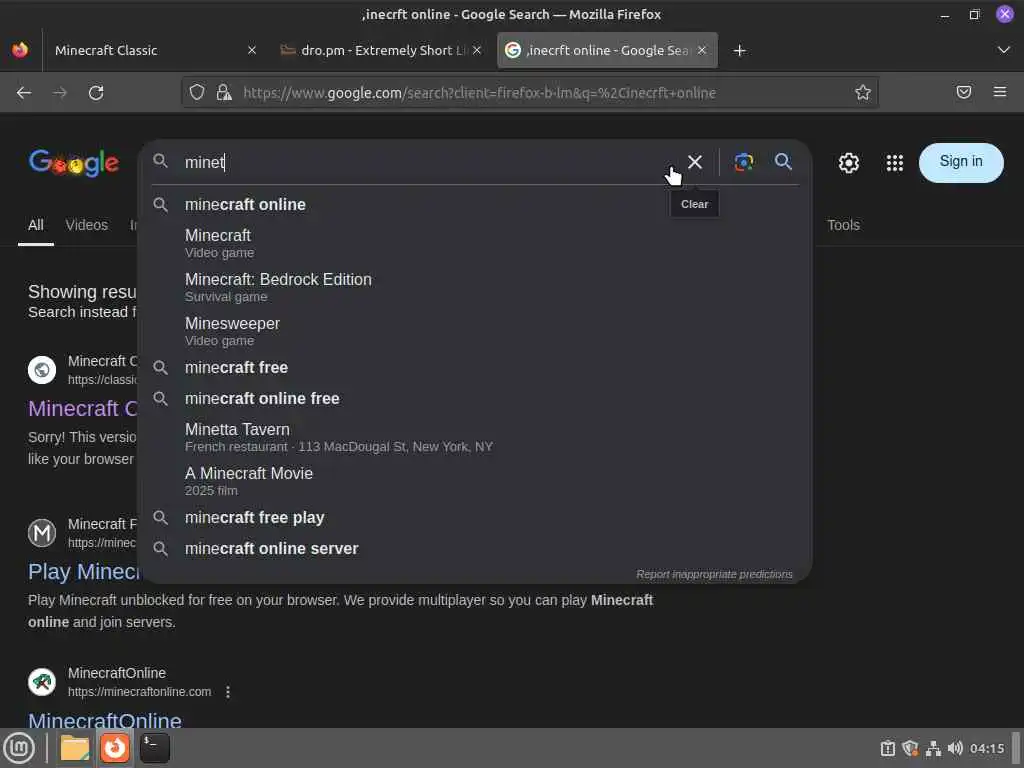This screenshot has height=768, width=1024.
Task: Click Firefox icon in taskbar
Action: [115, 748]
